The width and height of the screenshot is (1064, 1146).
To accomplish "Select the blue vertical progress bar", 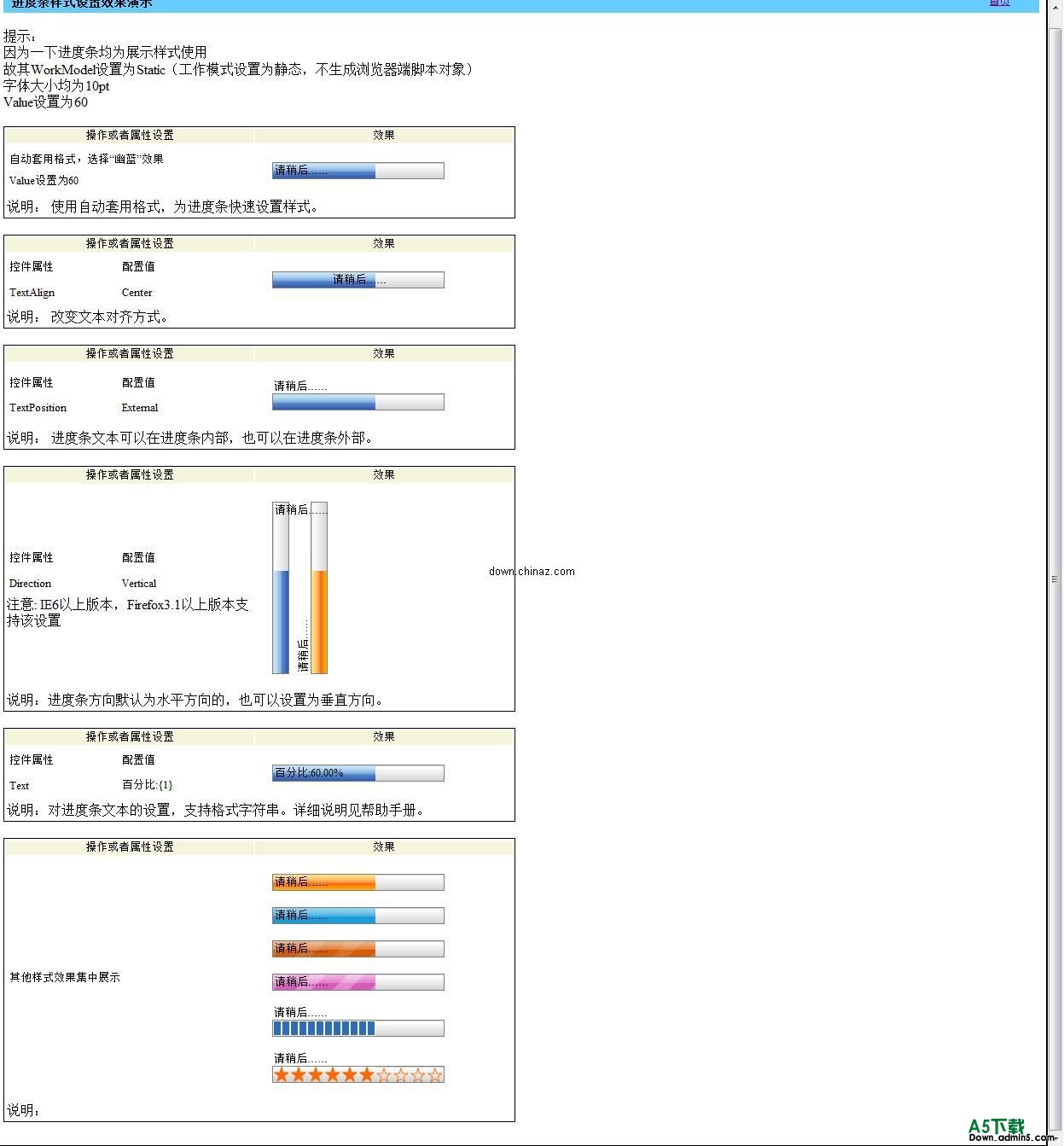I will (x=280, y=589).
